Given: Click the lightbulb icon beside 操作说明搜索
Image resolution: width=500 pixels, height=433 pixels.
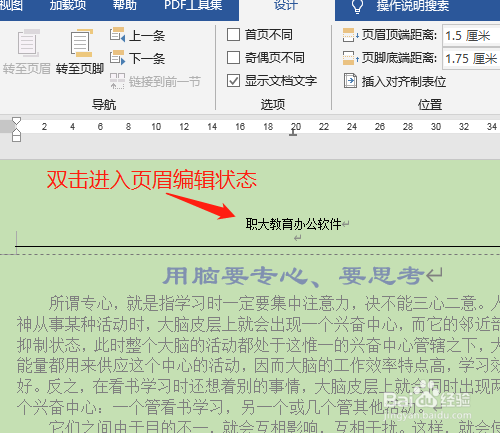Looking at the screenshot, I should pos(357,6).
